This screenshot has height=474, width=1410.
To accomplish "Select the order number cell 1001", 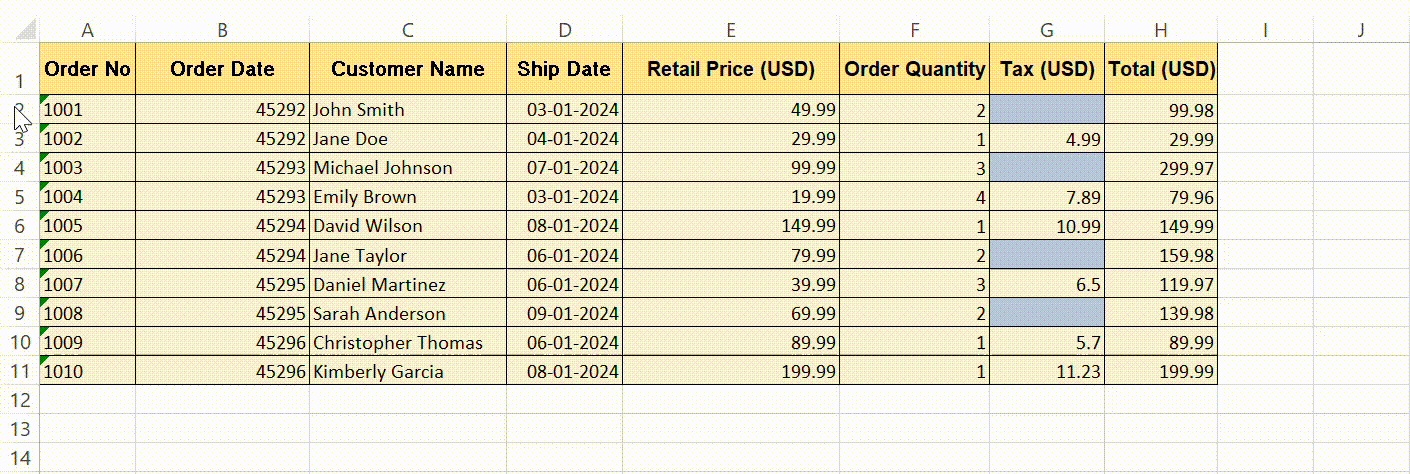I will (x=88, y=110).
